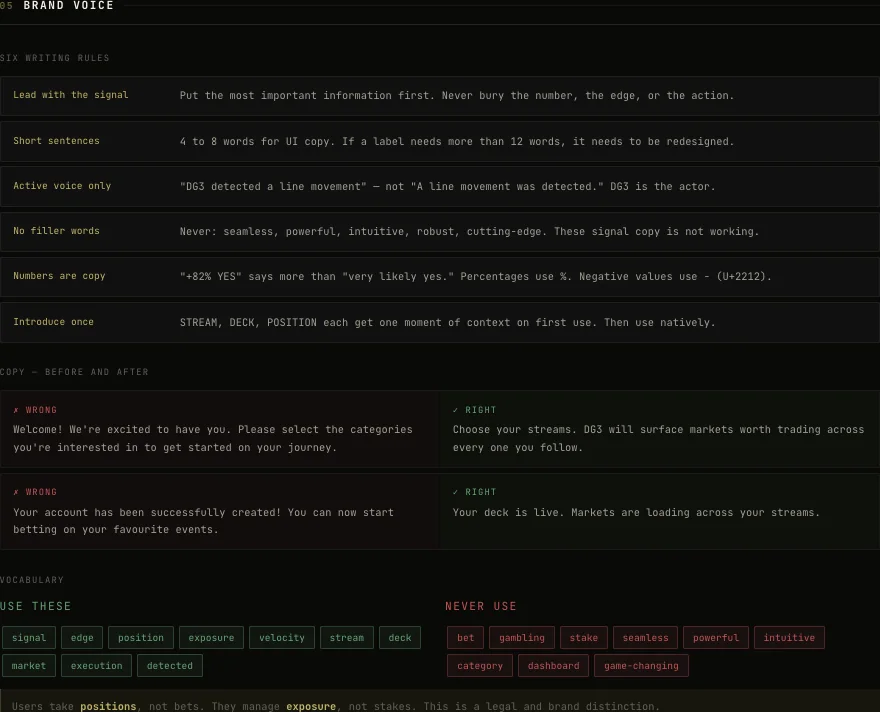
Task: Select the "velocity" chip
Action: [282, 637]
